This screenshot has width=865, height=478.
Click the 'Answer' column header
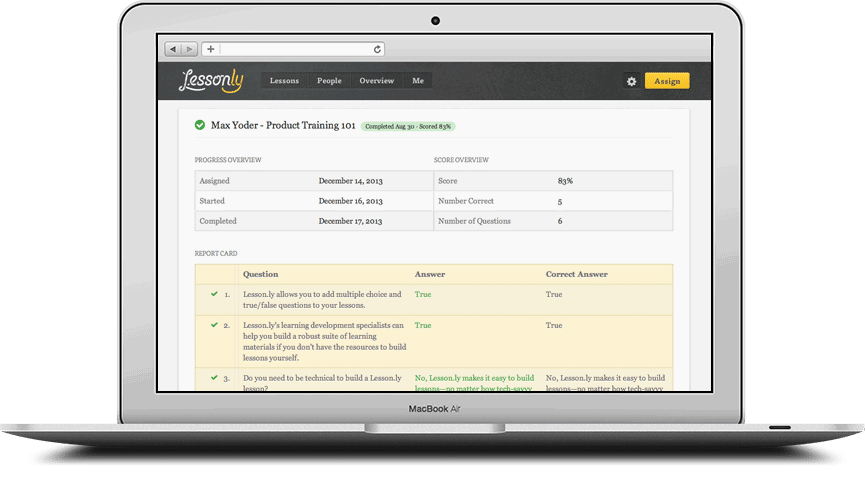point(430,274)
